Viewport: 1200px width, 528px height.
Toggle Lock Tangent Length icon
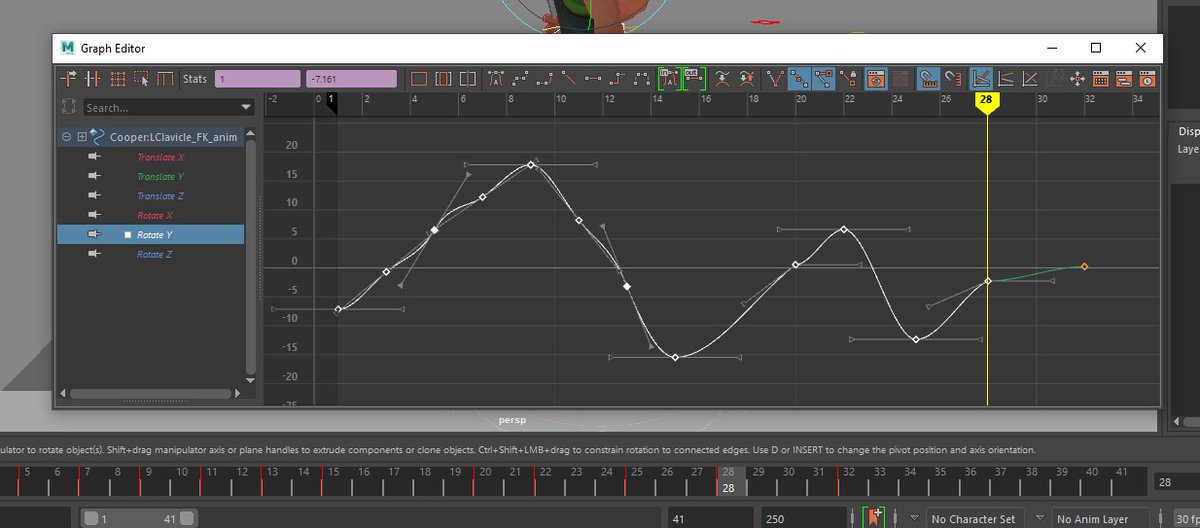point(848,78)
